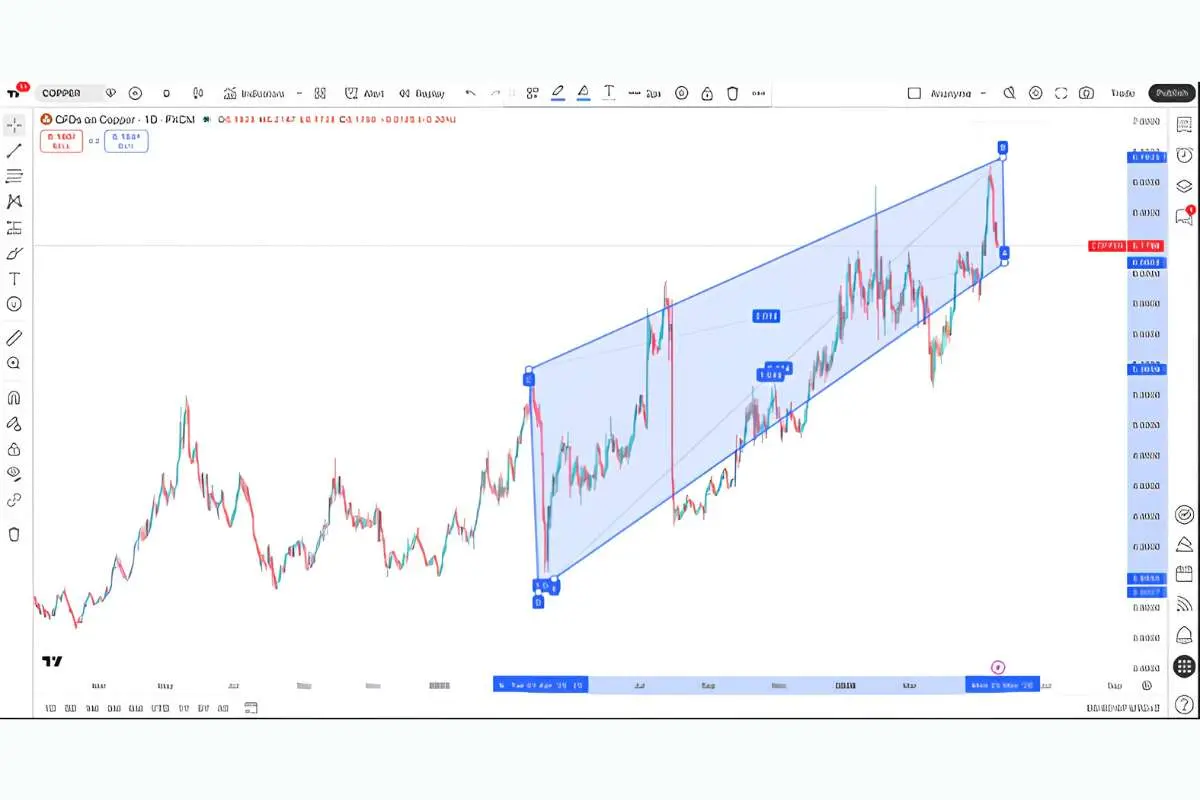The width and height of the screenshot is (1200, 800).
Task: Create an Alert from the top toolbar
Action: (364, 93)
